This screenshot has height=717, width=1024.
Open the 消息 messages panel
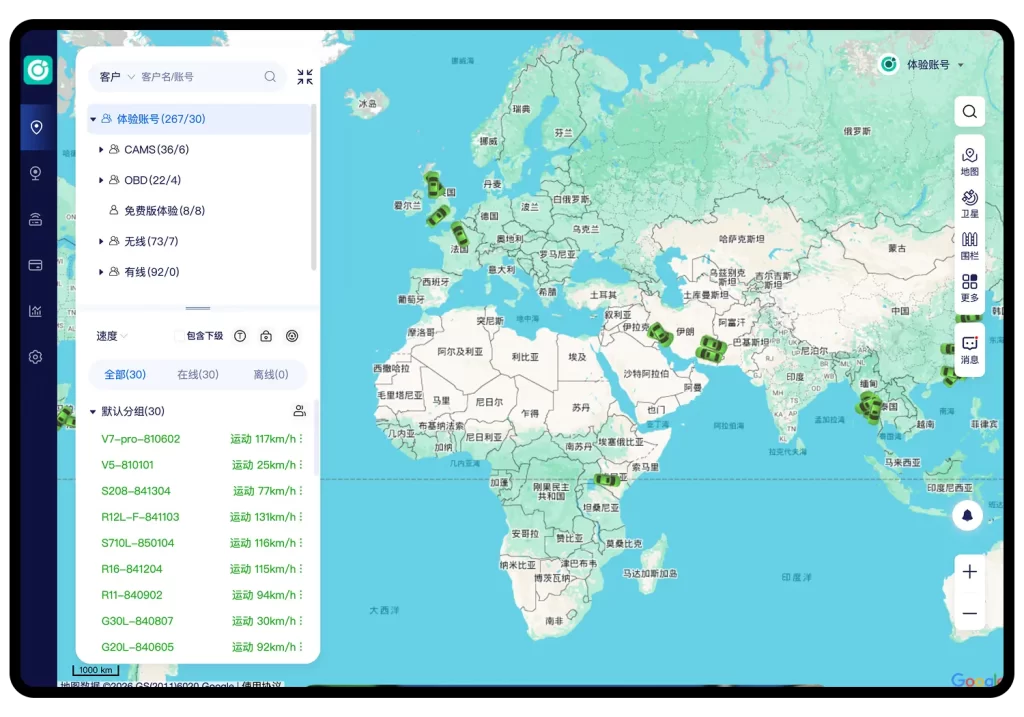969,349
